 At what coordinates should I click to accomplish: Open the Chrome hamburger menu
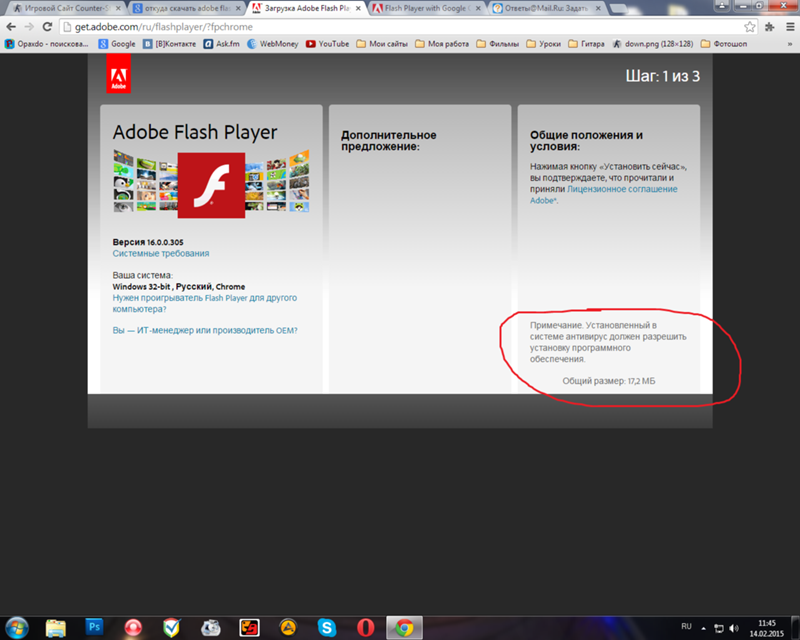[x=790, y=27]
